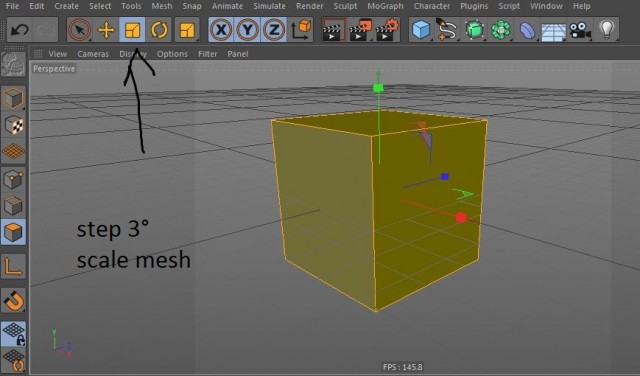Open the MoGraph menu

point(385,6)
